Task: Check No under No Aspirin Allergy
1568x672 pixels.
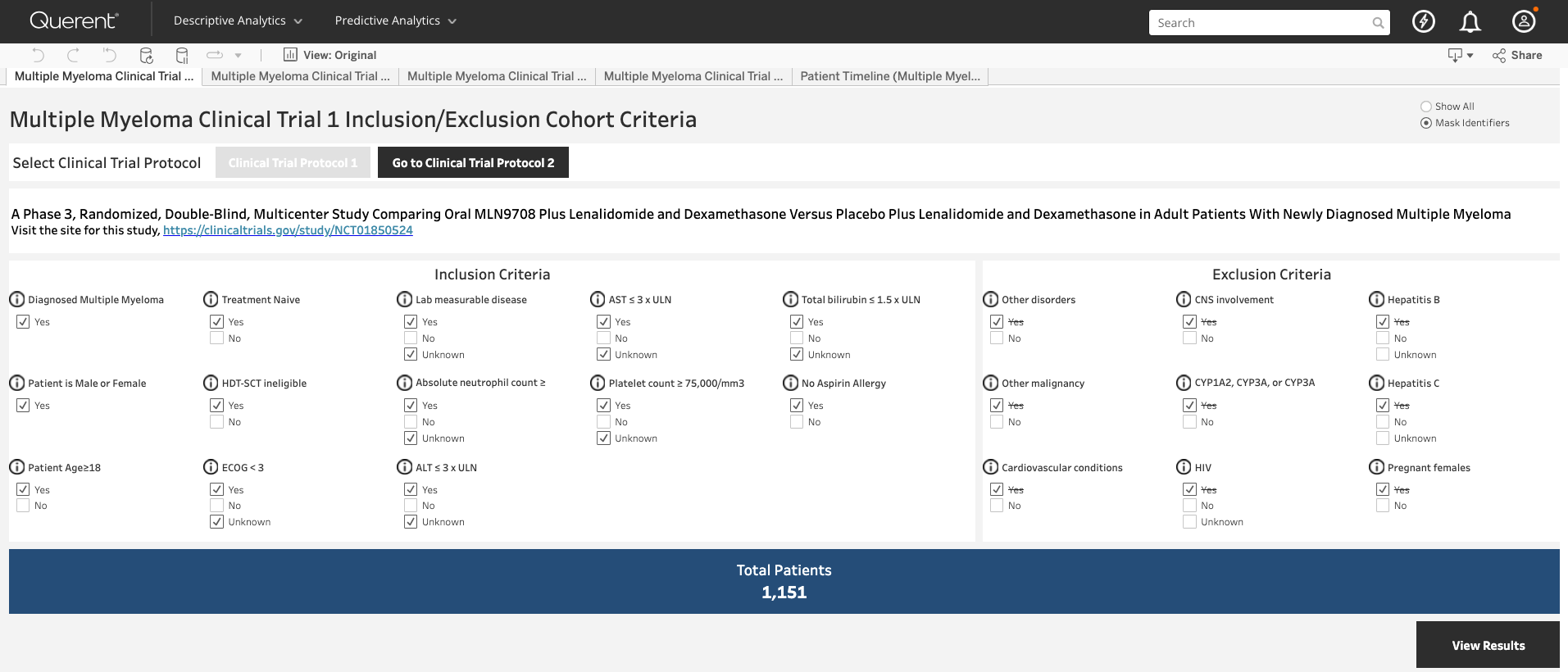Action: [x=797, y=421]
